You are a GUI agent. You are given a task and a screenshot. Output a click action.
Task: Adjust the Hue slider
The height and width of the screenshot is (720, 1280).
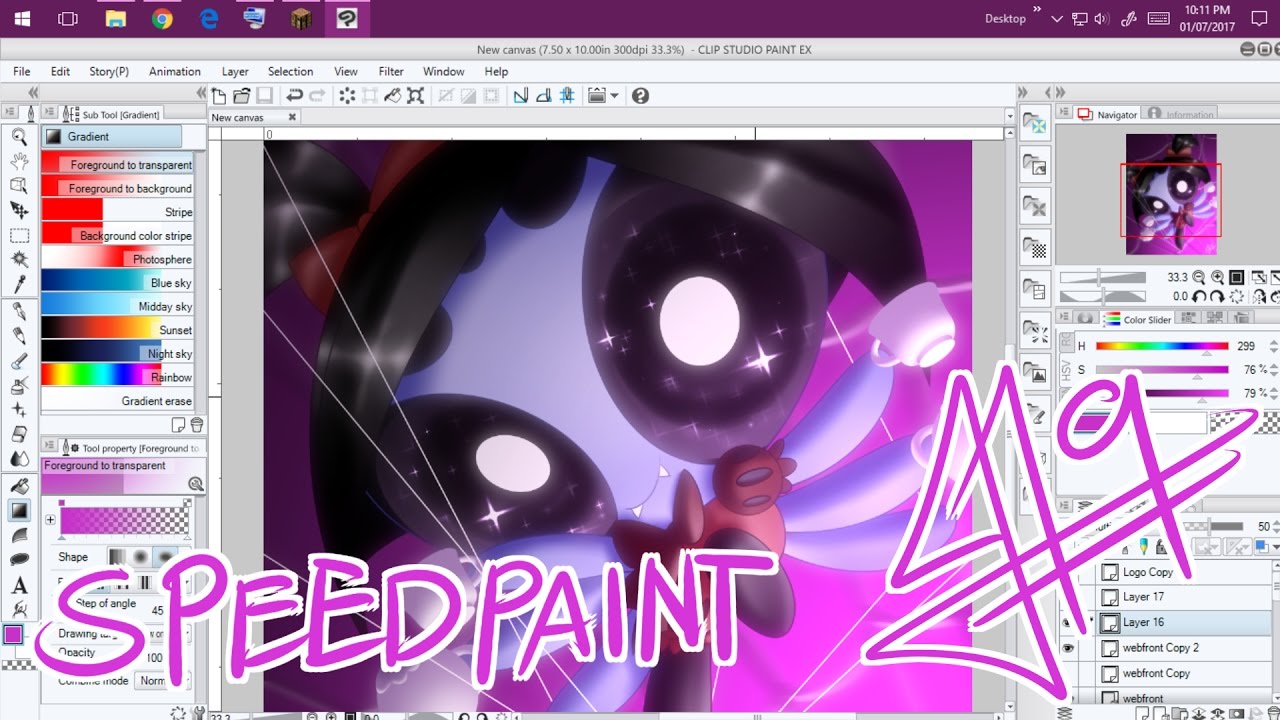tap(1161, 346)
